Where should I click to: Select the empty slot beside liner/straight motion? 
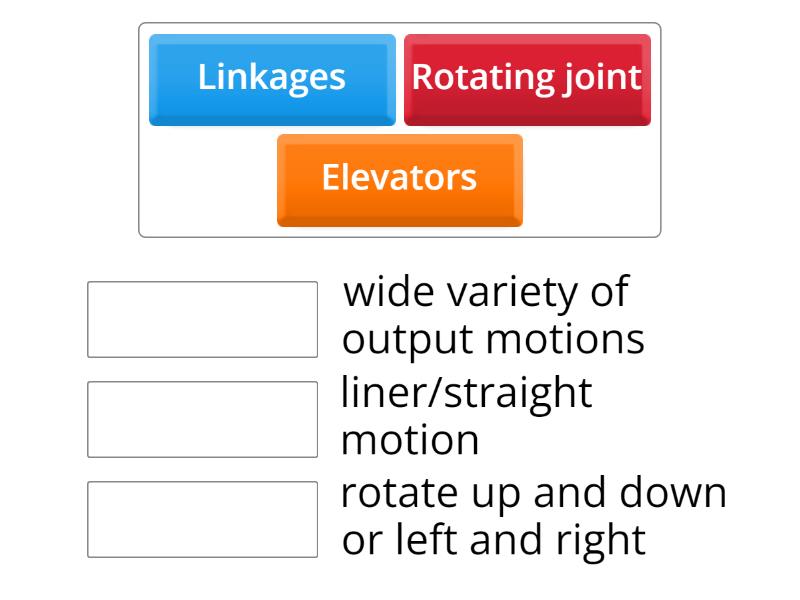point(202,419)
